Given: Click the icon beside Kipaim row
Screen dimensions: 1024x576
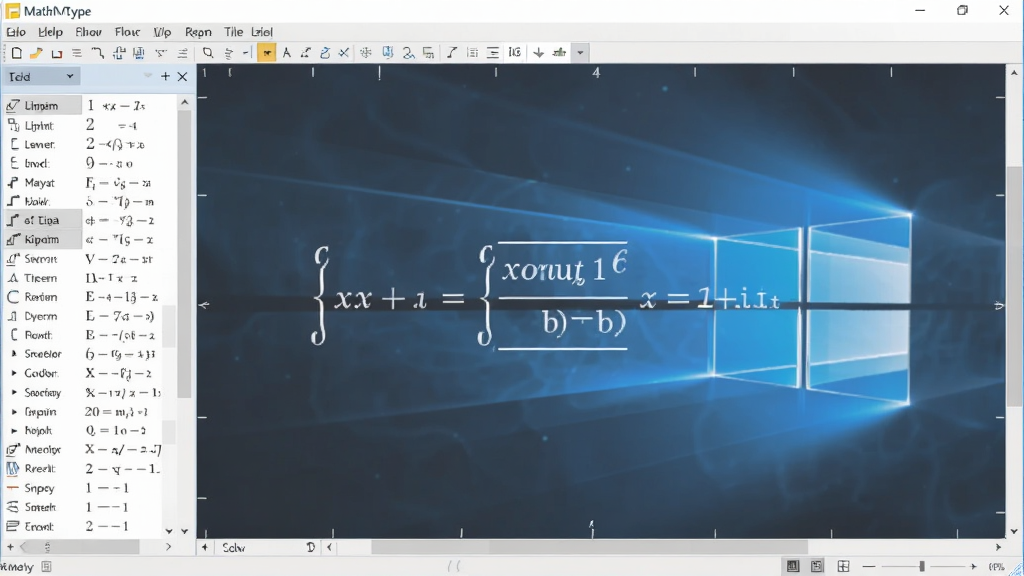Looking at the screenshot, I should pyautogui.click(x=12, y=240).
